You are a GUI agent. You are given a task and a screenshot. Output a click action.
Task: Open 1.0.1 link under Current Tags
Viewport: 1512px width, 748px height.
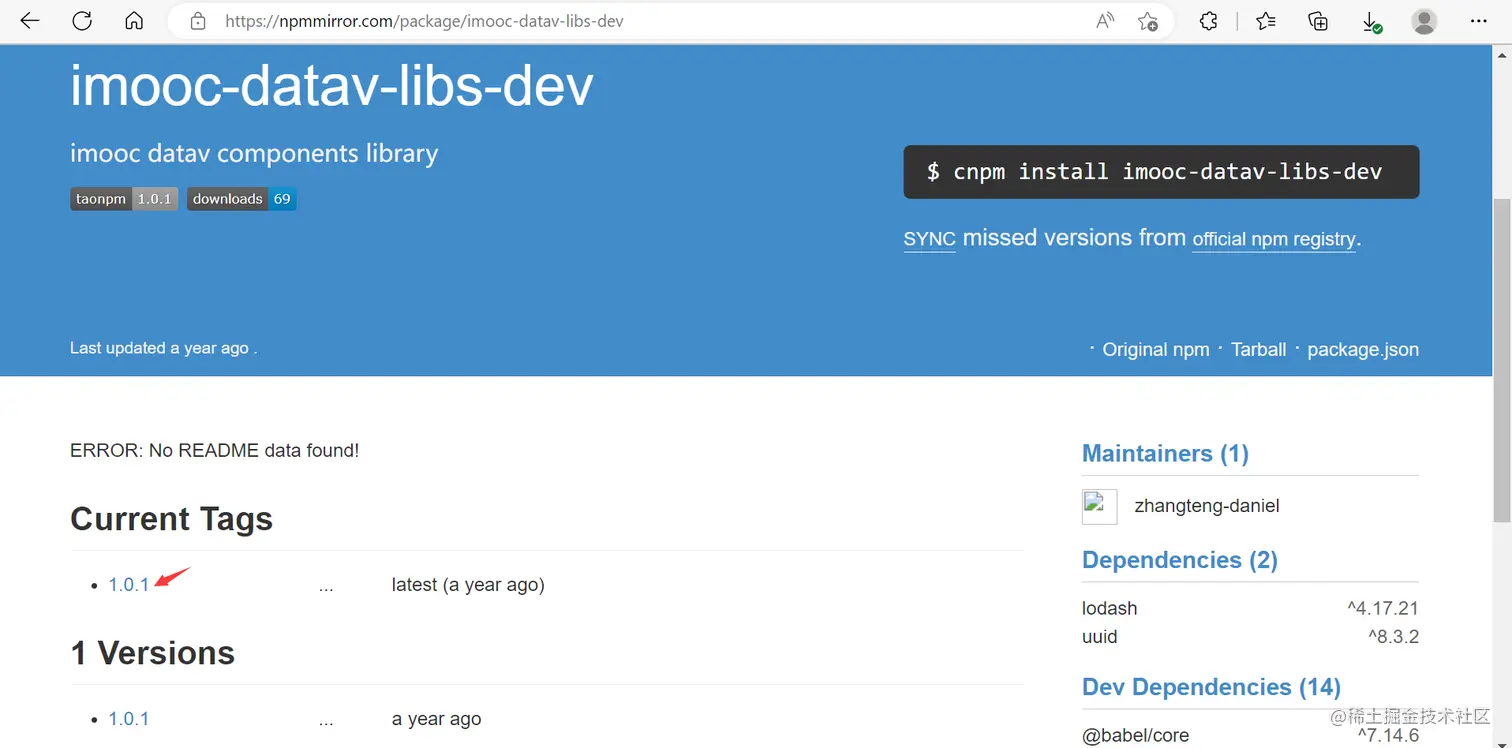point(129,585)
